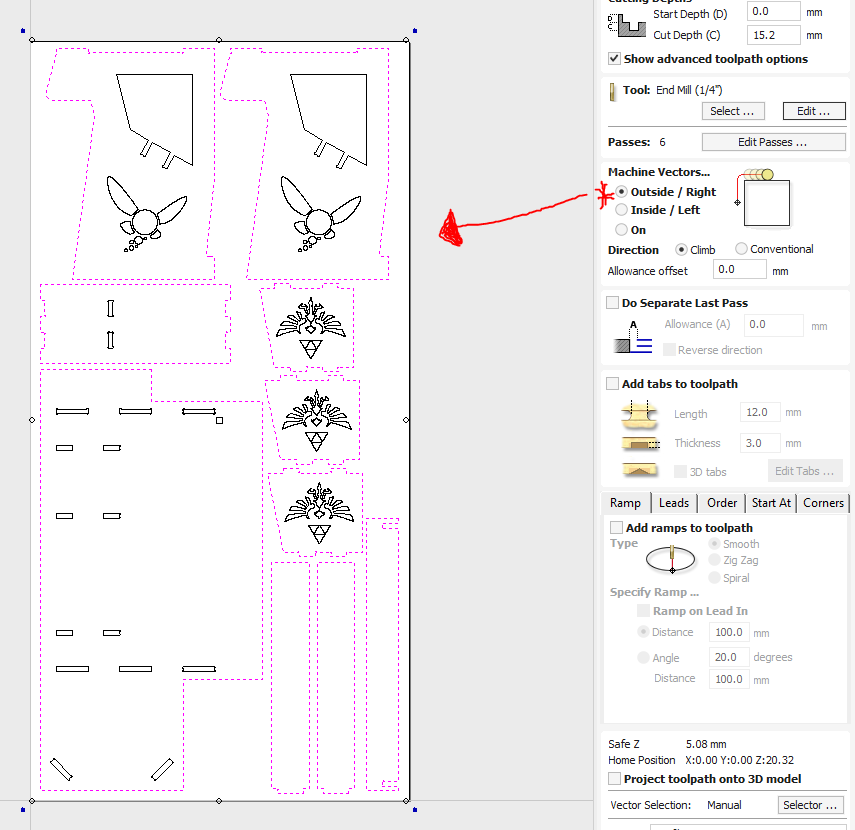
Task: Click the ramp type ellipse diagram
Action: pyautogui.click(x=670, y=559)
